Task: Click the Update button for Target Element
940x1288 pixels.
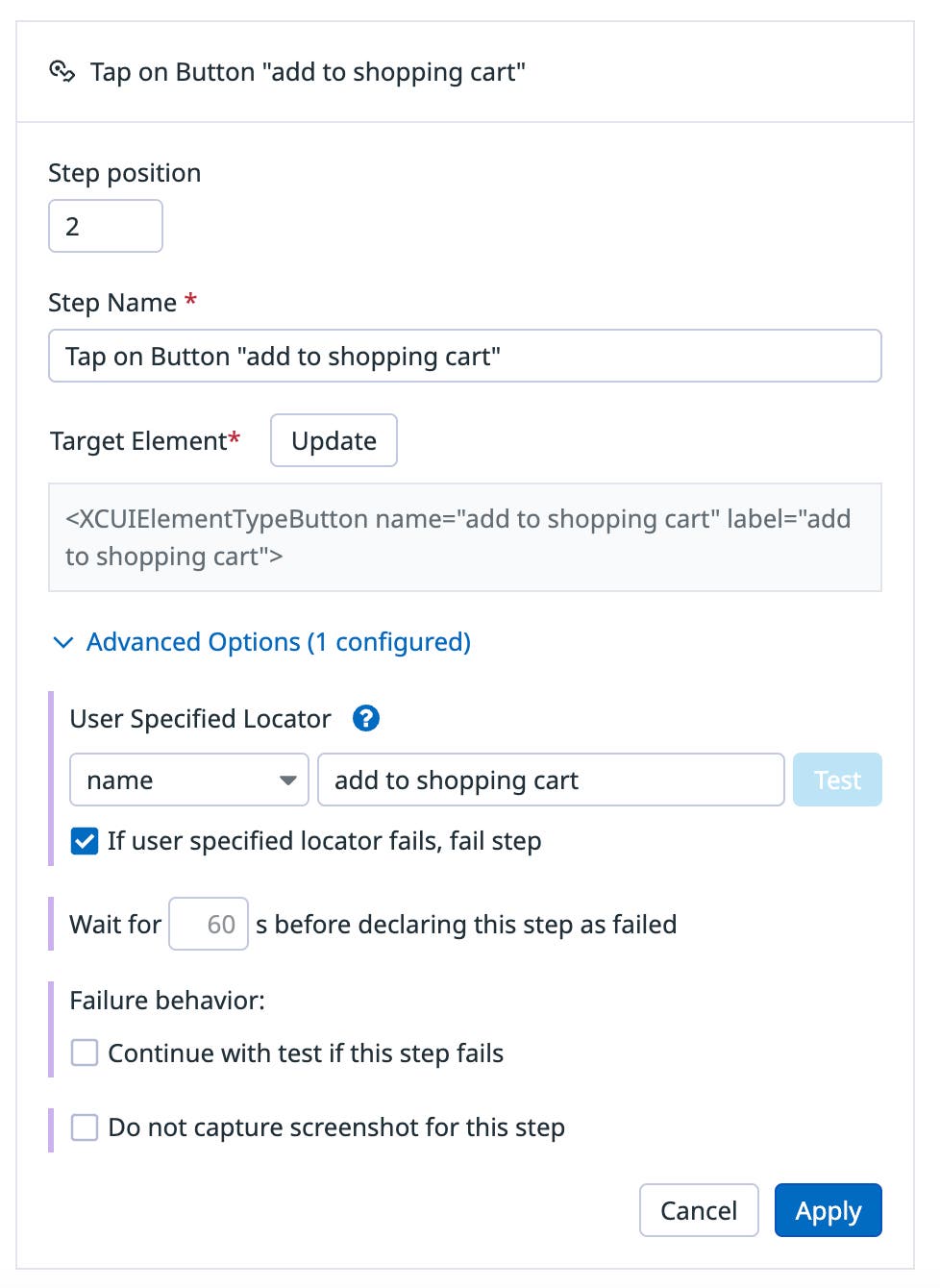Action: click(x=334, y=440)
